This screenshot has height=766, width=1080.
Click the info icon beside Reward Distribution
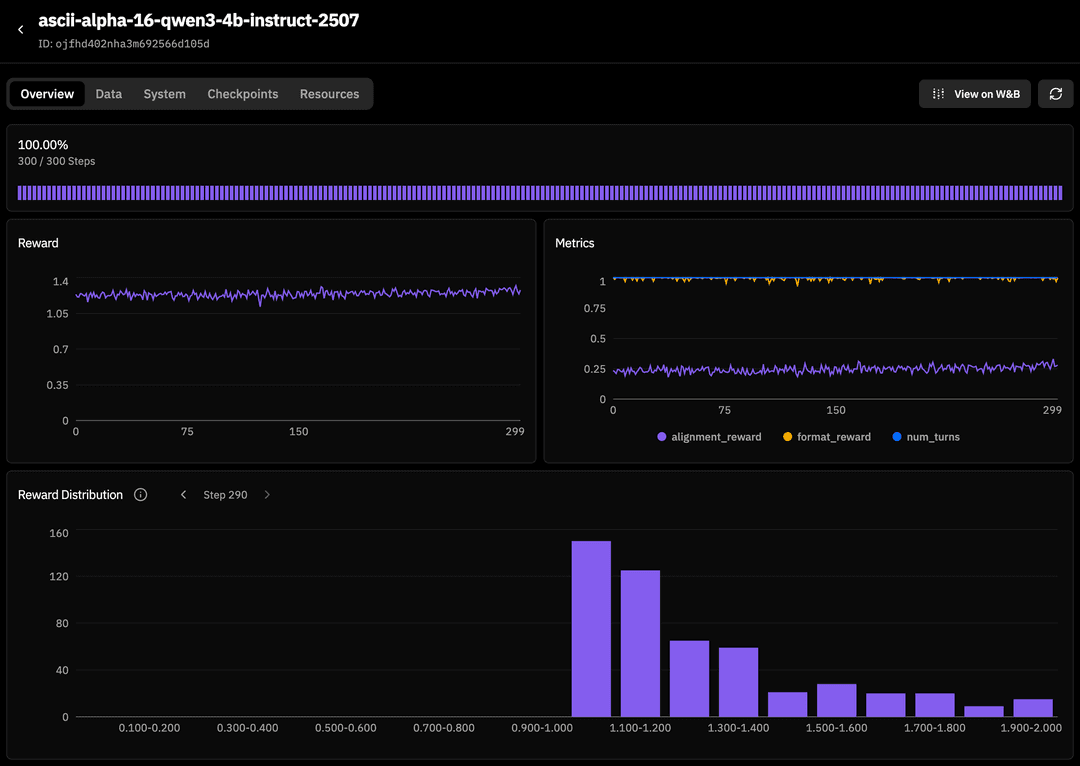[140, 495]
